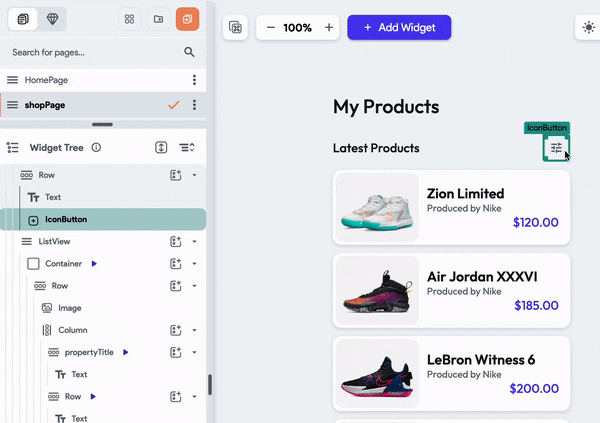This screenshot has height=423, width=600.
Task: Add child widget to top Row
Action: [176, 175]
